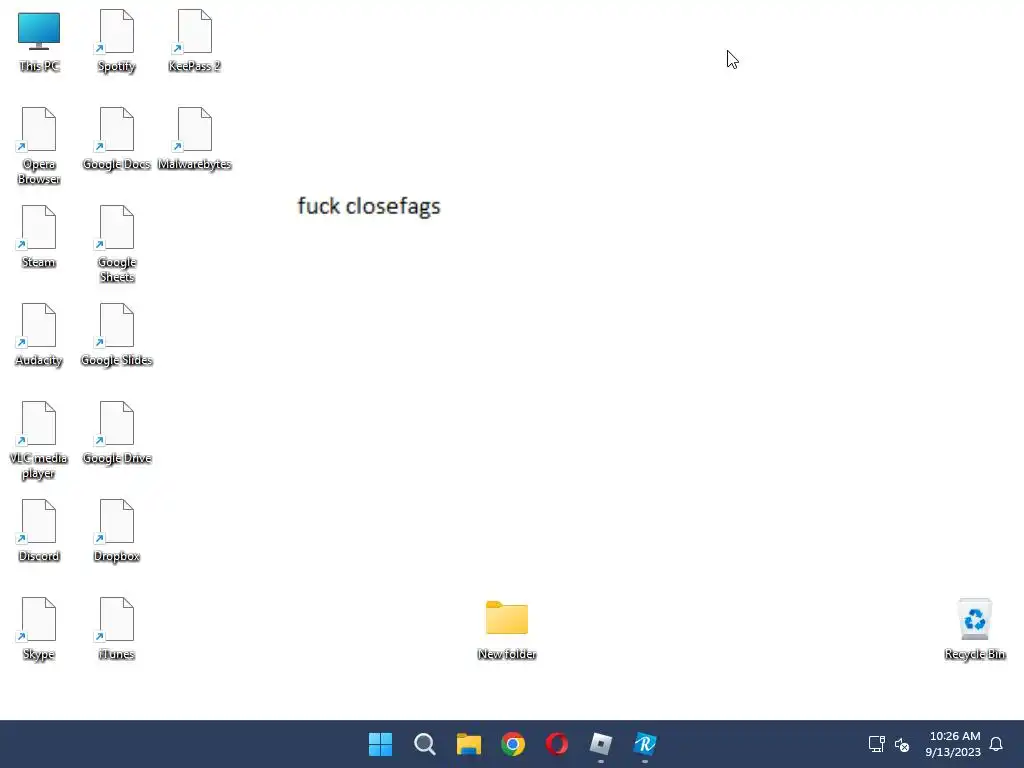Screen dimensions: 1024x768
Task: Open muted volume control in tray
Action: tap(902, 744)
